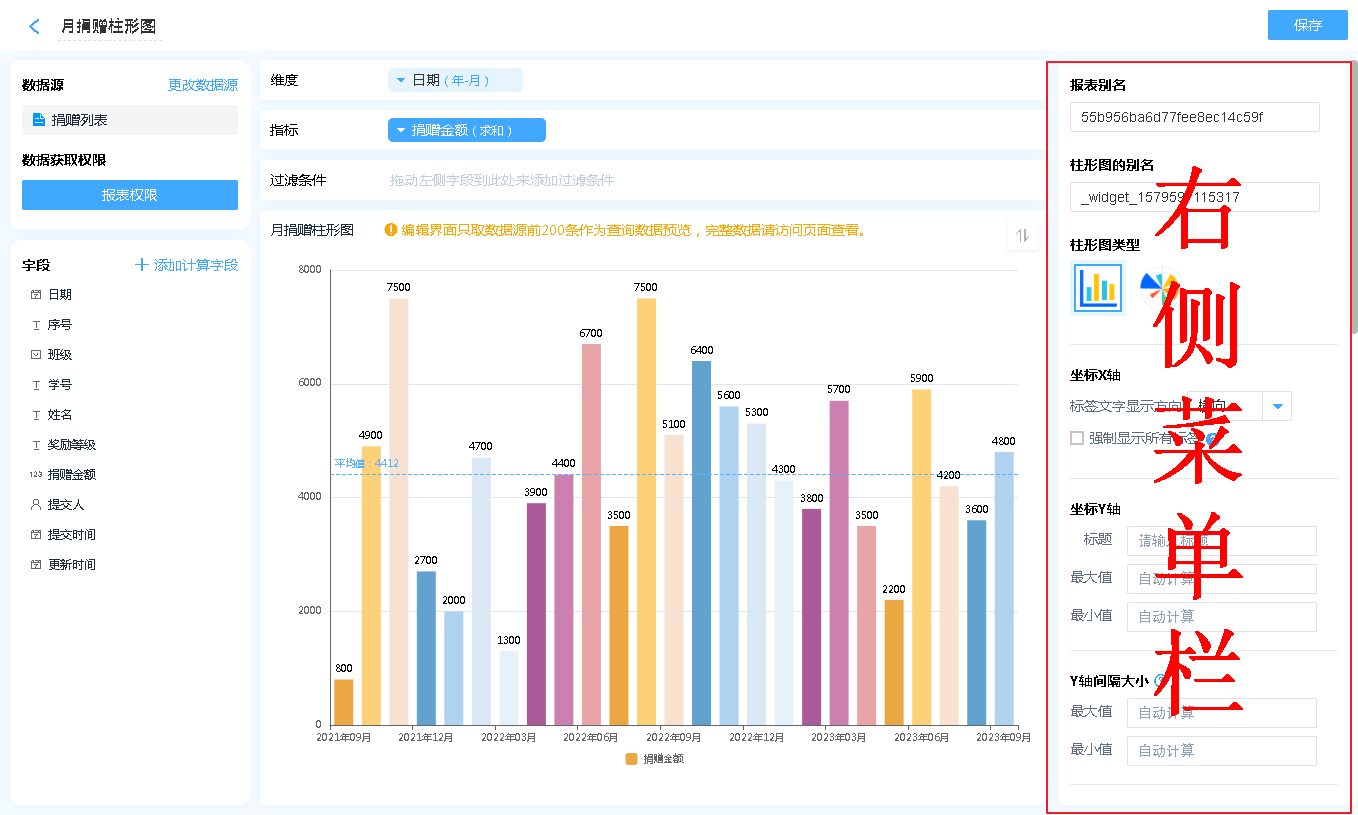
Task: Click the back arrow icon
Action: tap(35, 27)
